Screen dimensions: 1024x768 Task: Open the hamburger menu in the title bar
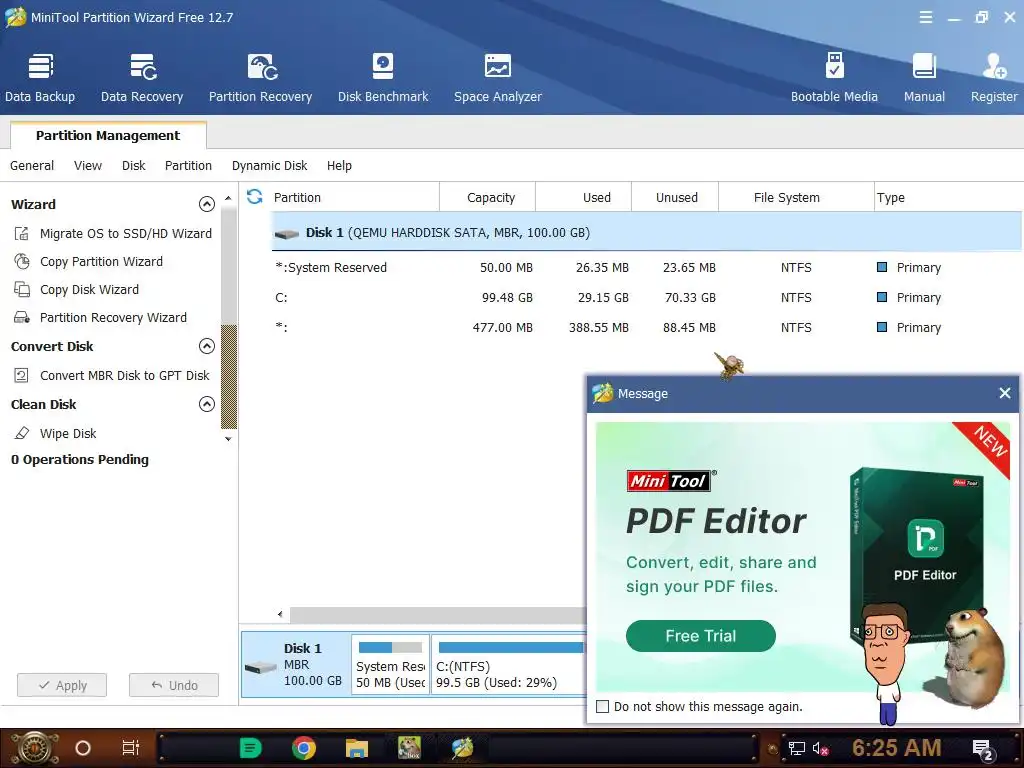pos(925,18)
